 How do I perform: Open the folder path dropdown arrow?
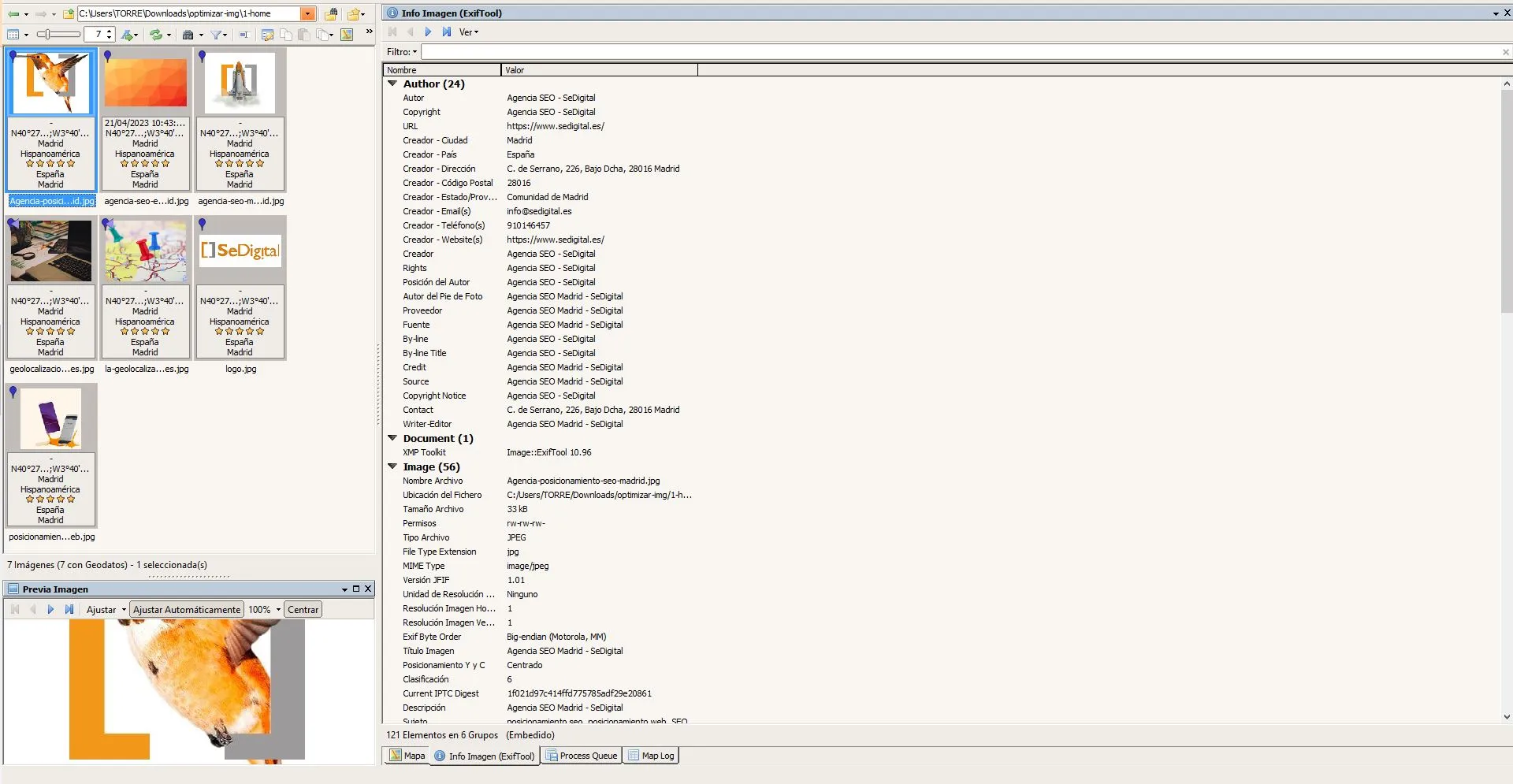pos(308,13)
